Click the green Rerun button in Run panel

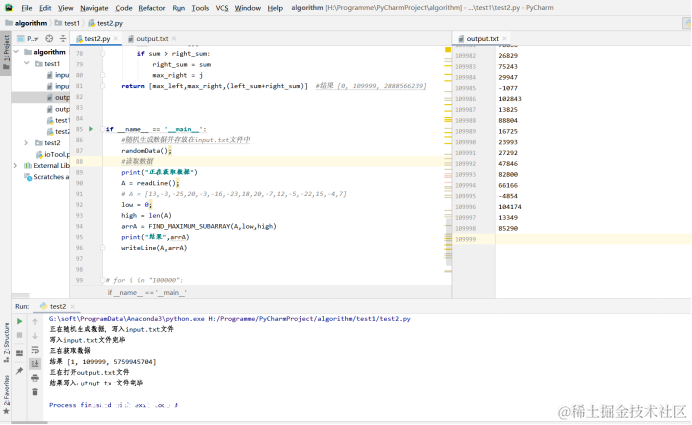(x=19, y=321)
